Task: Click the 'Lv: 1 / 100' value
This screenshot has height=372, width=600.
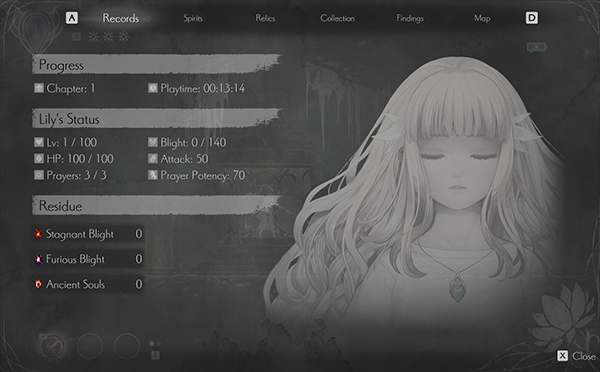Action: tap(72, 142)
